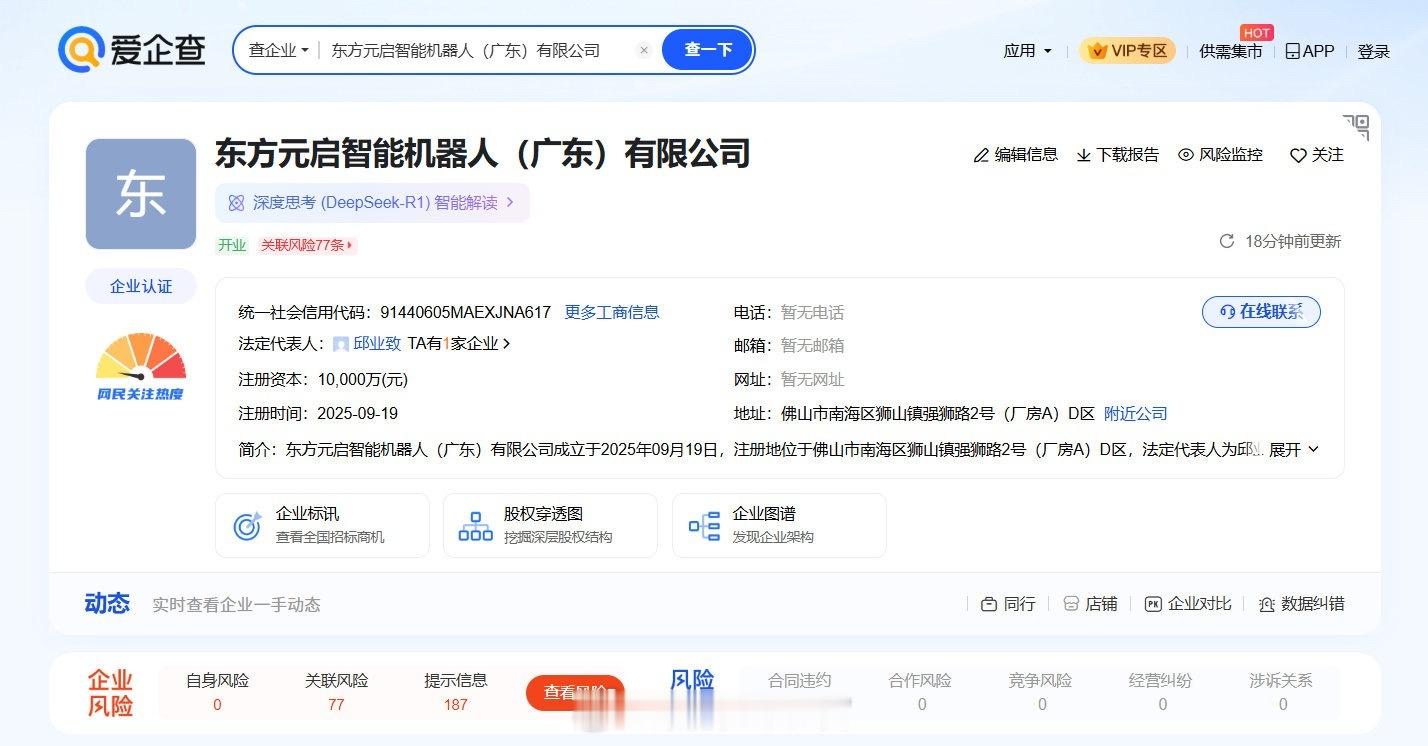Go to 供需集市
This screenshot has height=746, width=1428.
pyautogui.click(x=1231, y=51)
